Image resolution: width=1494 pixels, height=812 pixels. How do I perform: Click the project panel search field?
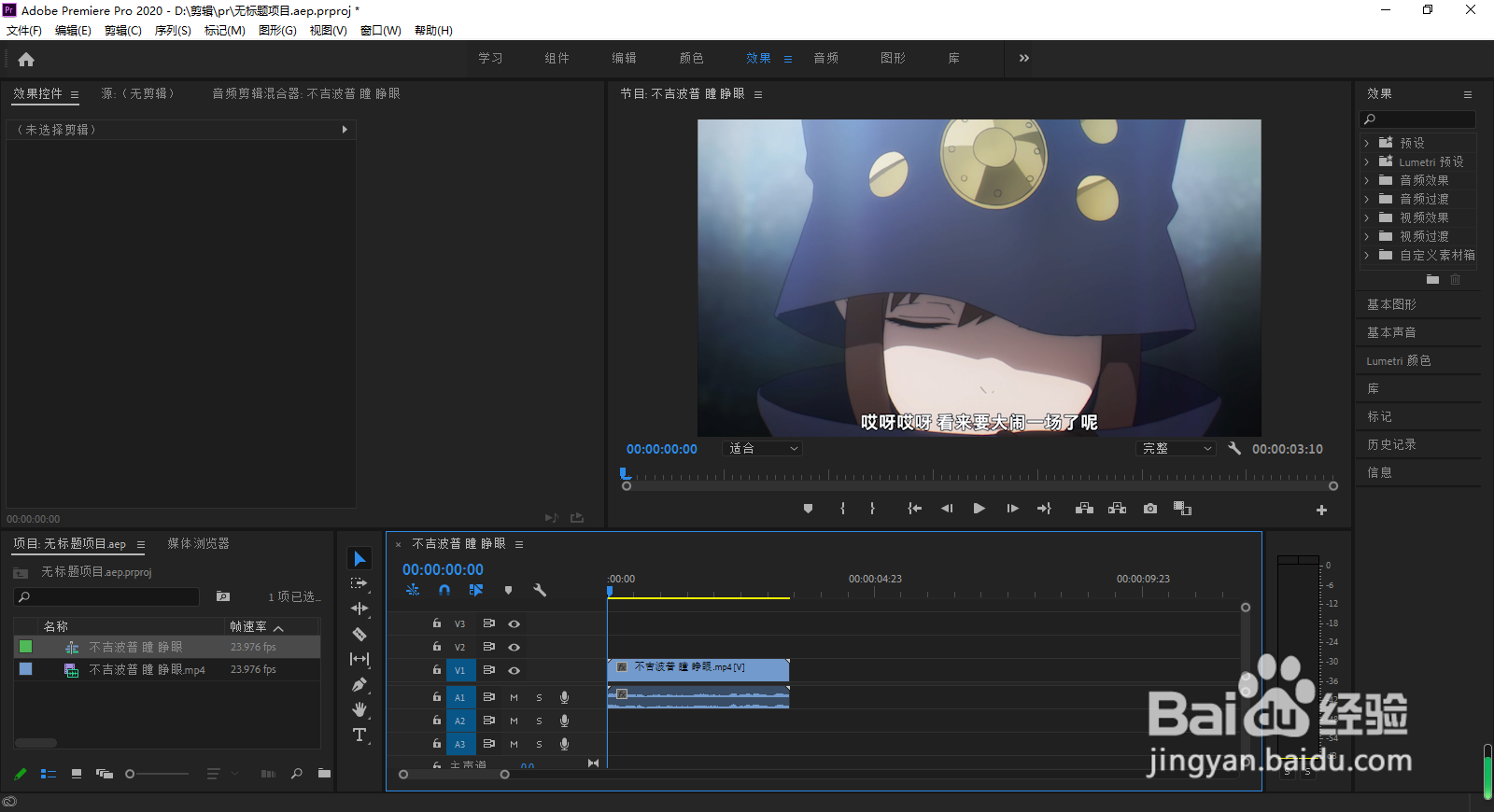[106, 596]
